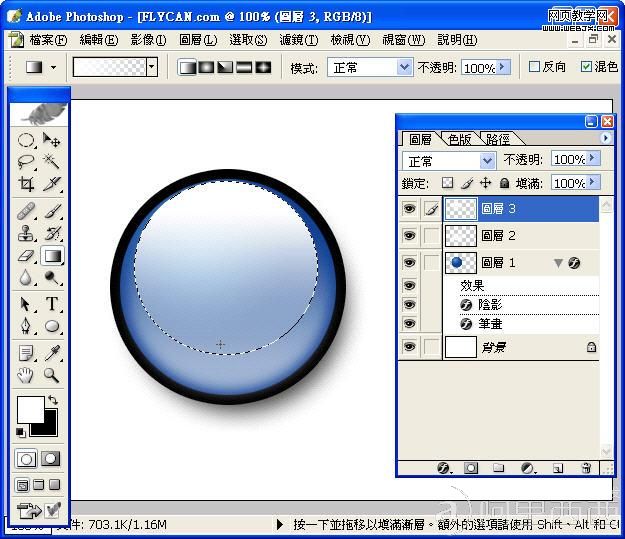Choose the linear gradient style button
Image resolution: width=625 pixels, height=539 pixels.
187,67
